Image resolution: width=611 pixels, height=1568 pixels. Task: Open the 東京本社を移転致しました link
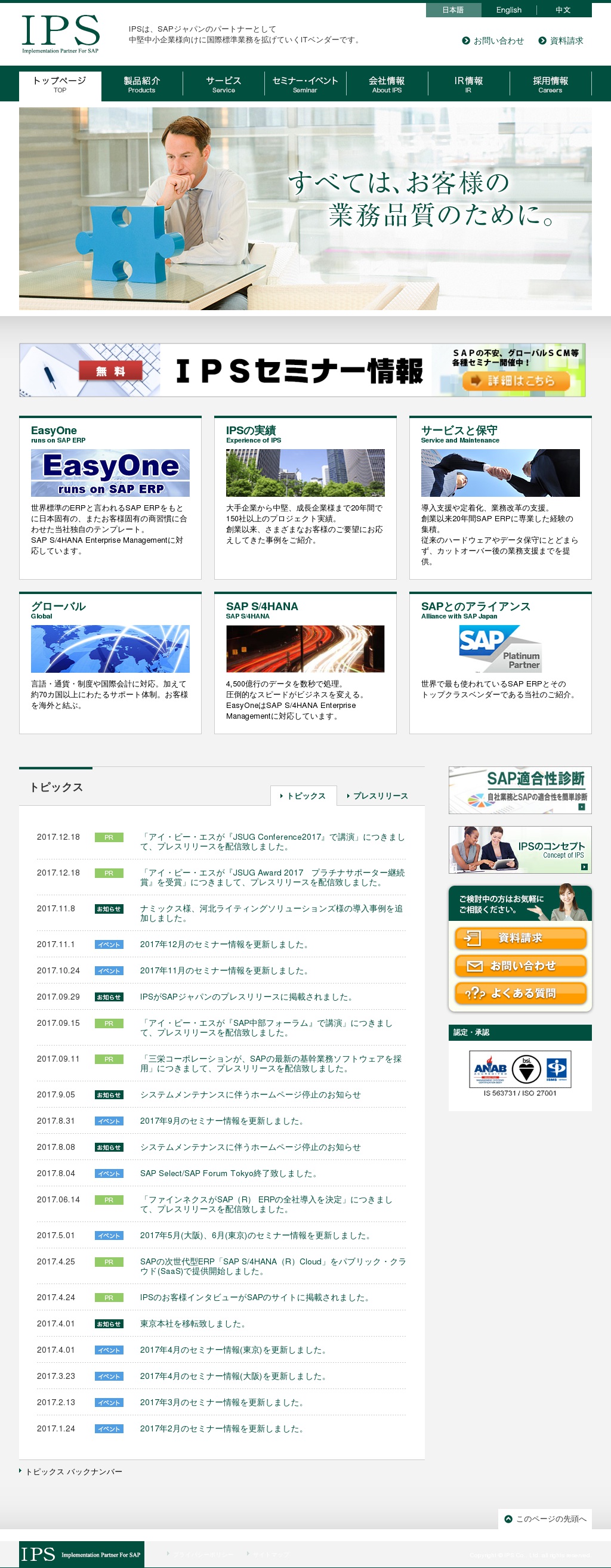click(x=193, y=1324)
